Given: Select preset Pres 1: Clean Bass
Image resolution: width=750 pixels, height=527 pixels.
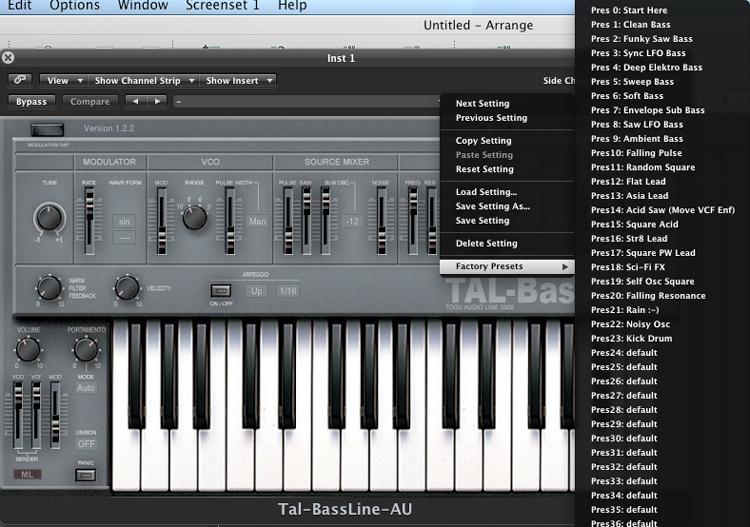Looking at the screenshot, I should 630,24.
